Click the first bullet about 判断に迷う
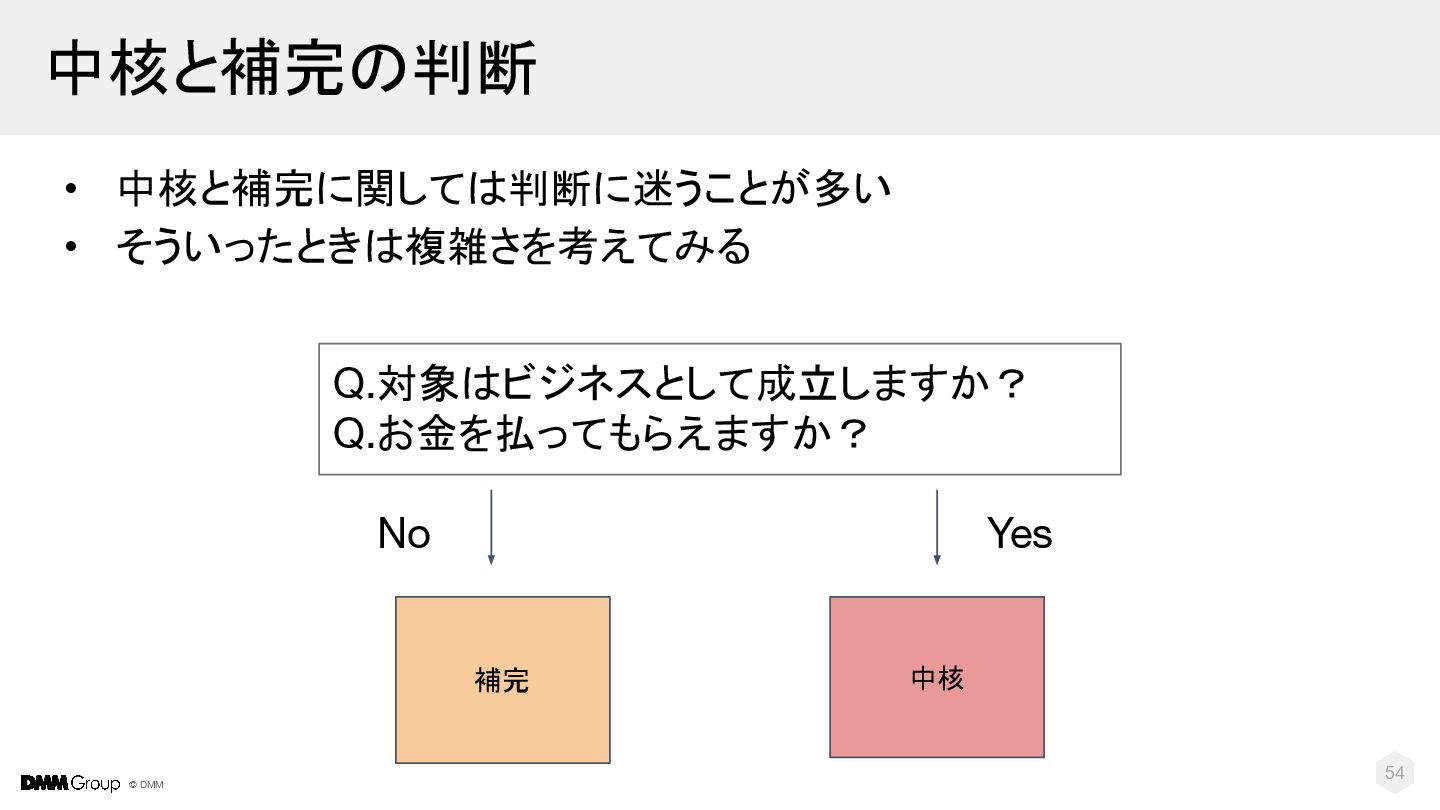The image size is (1440, 810). pos(504,189)
